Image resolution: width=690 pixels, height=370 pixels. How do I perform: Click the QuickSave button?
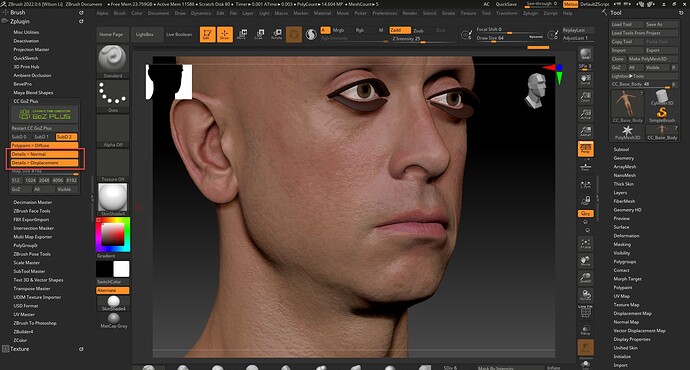506,4
